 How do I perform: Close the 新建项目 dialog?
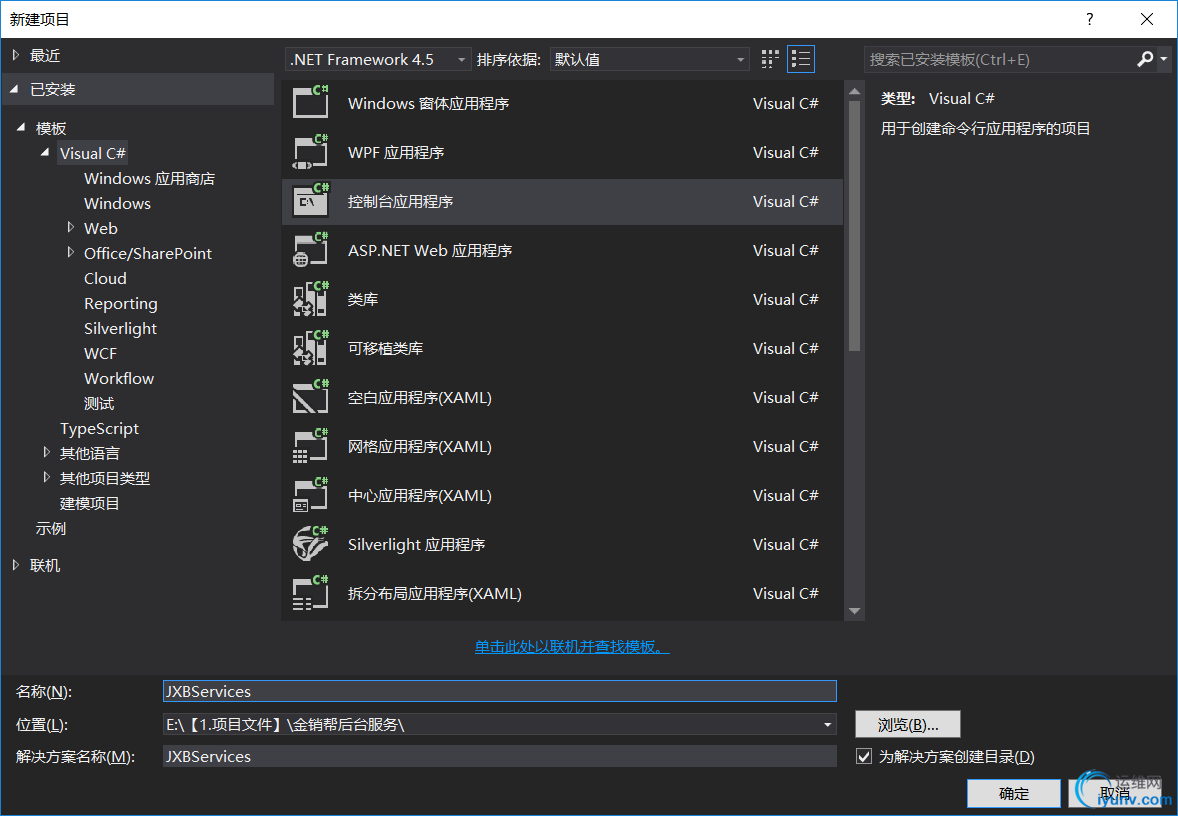1147,19
